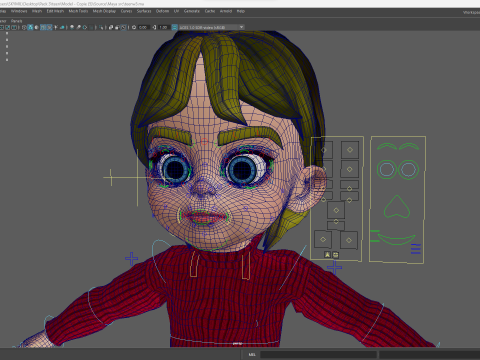Select left eyebrow curve in face control panel
This screenshot has height=360, width=480.
(x=387, y=146)
